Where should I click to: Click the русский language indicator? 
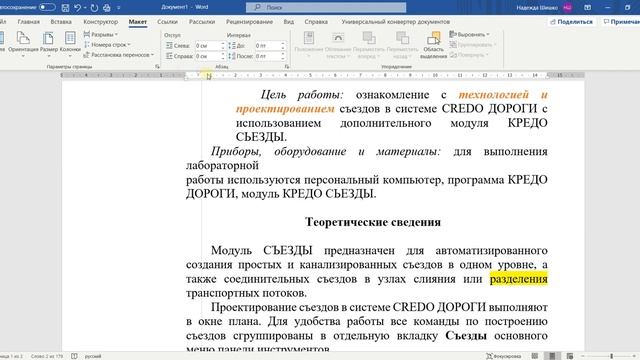(93, 356)
